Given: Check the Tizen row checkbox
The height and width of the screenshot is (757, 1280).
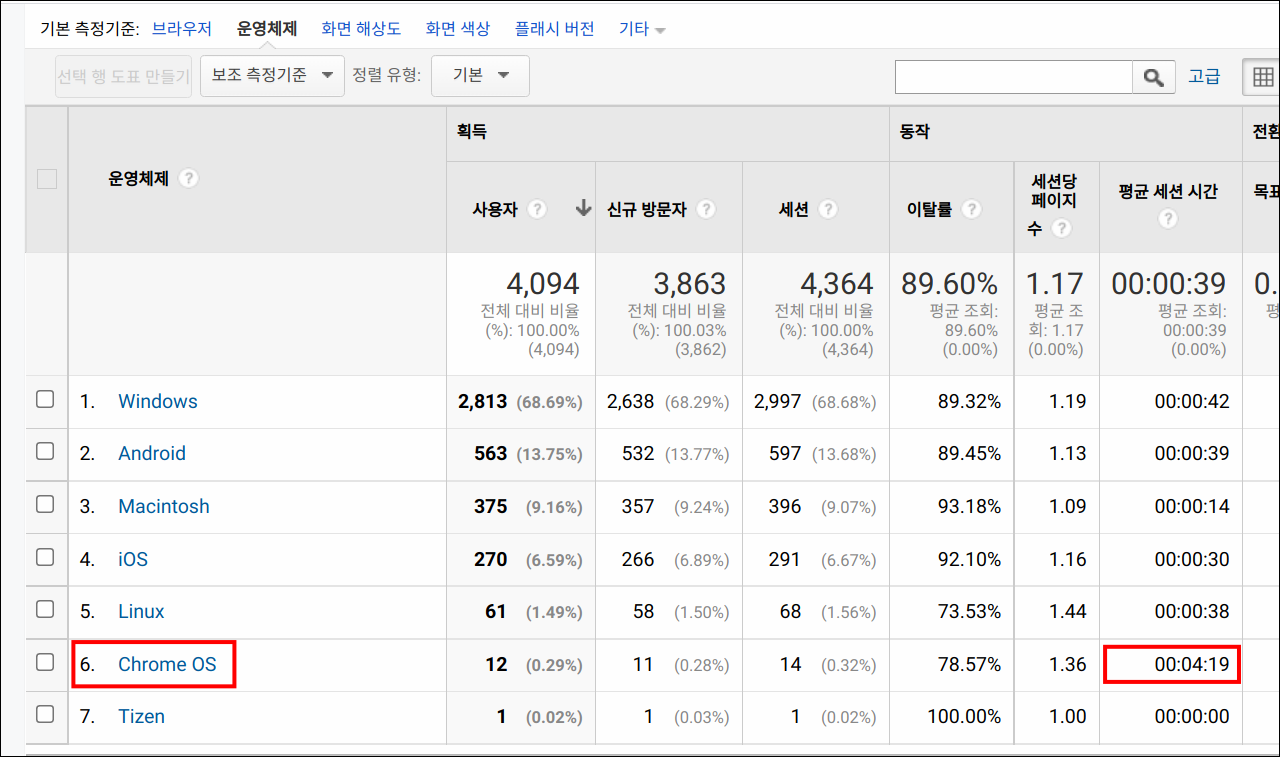Looking at the screenshot, I should (x=45, y=714).
